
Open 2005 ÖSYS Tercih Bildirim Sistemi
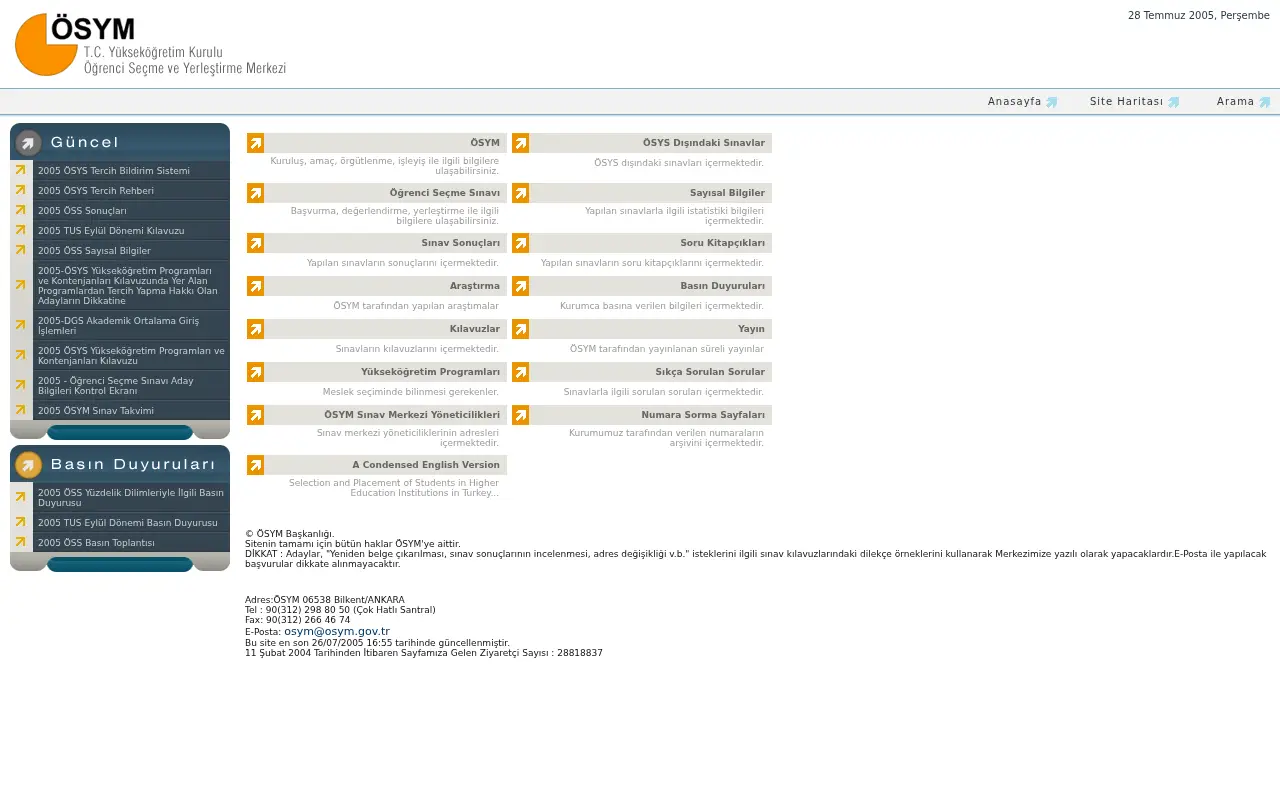(x=114, y=171)
